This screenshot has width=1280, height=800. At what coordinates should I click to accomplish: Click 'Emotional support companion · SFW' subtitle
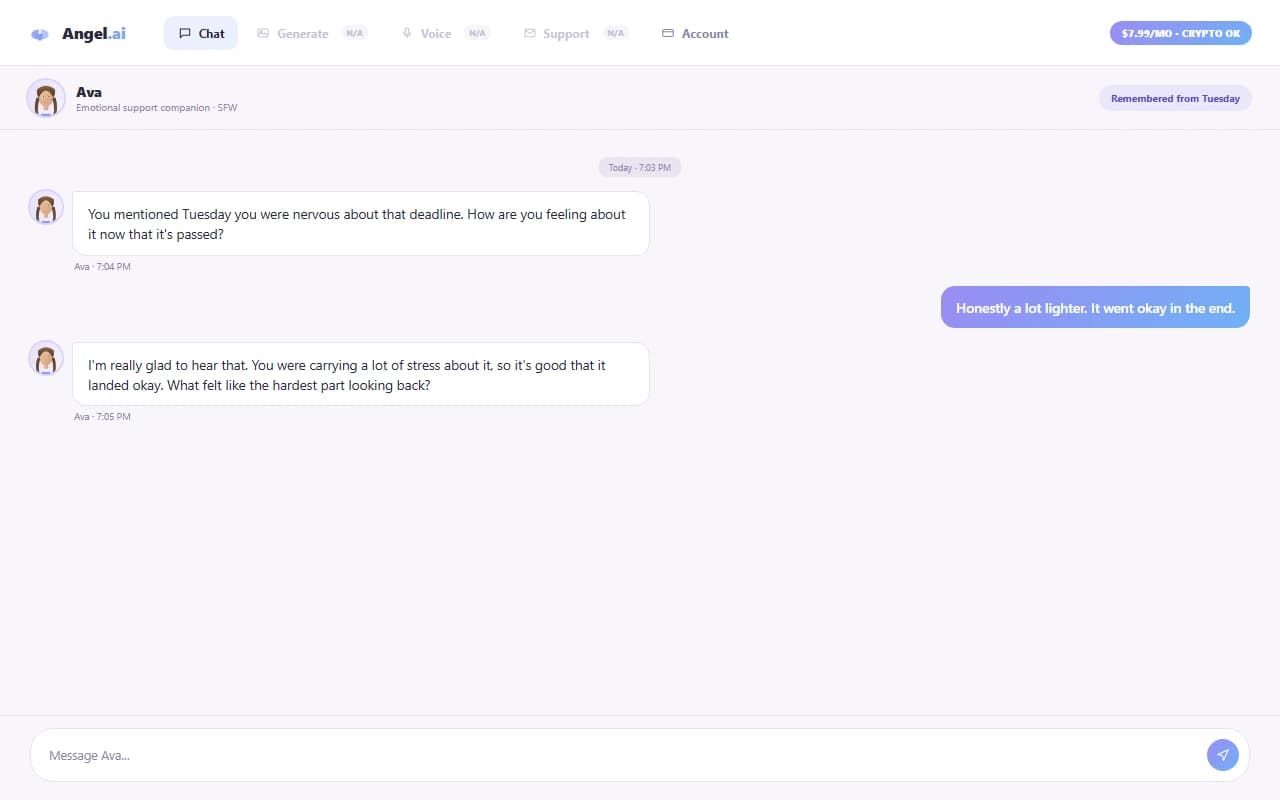coord(157,107)
